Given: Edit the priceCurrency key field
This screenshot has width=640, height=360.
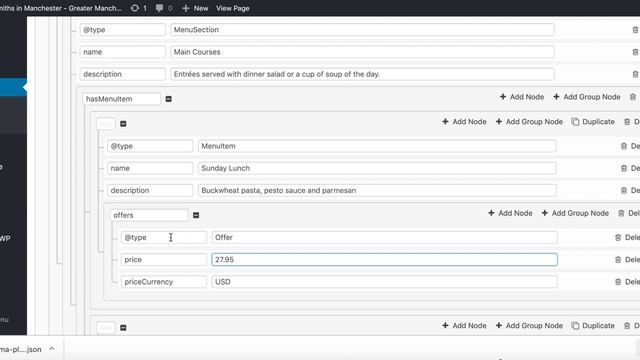Looking at the screenshot, I should click(x=164, y=282).
